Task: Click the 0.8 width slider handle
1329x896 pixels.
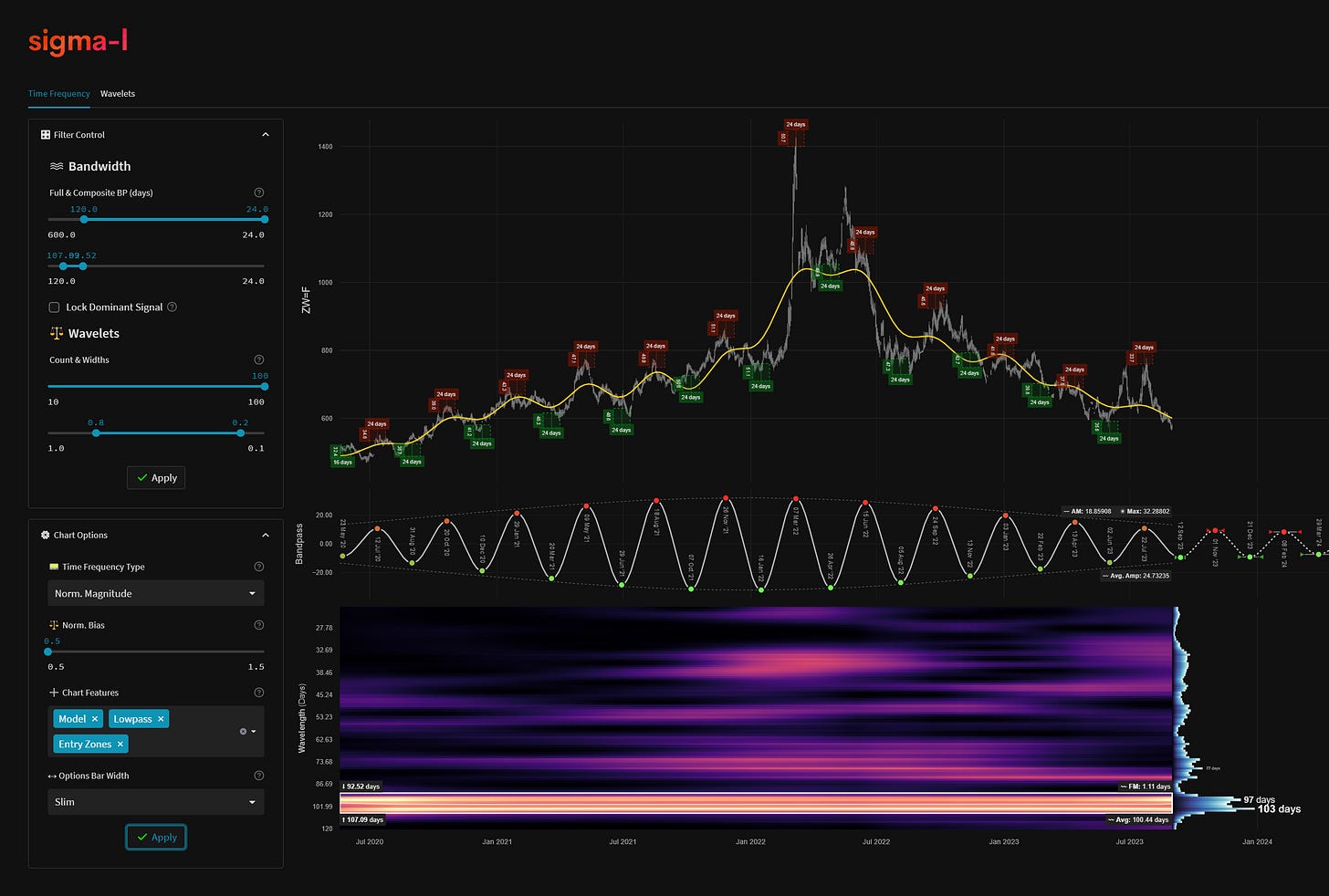Action: [x=96, y=433]
